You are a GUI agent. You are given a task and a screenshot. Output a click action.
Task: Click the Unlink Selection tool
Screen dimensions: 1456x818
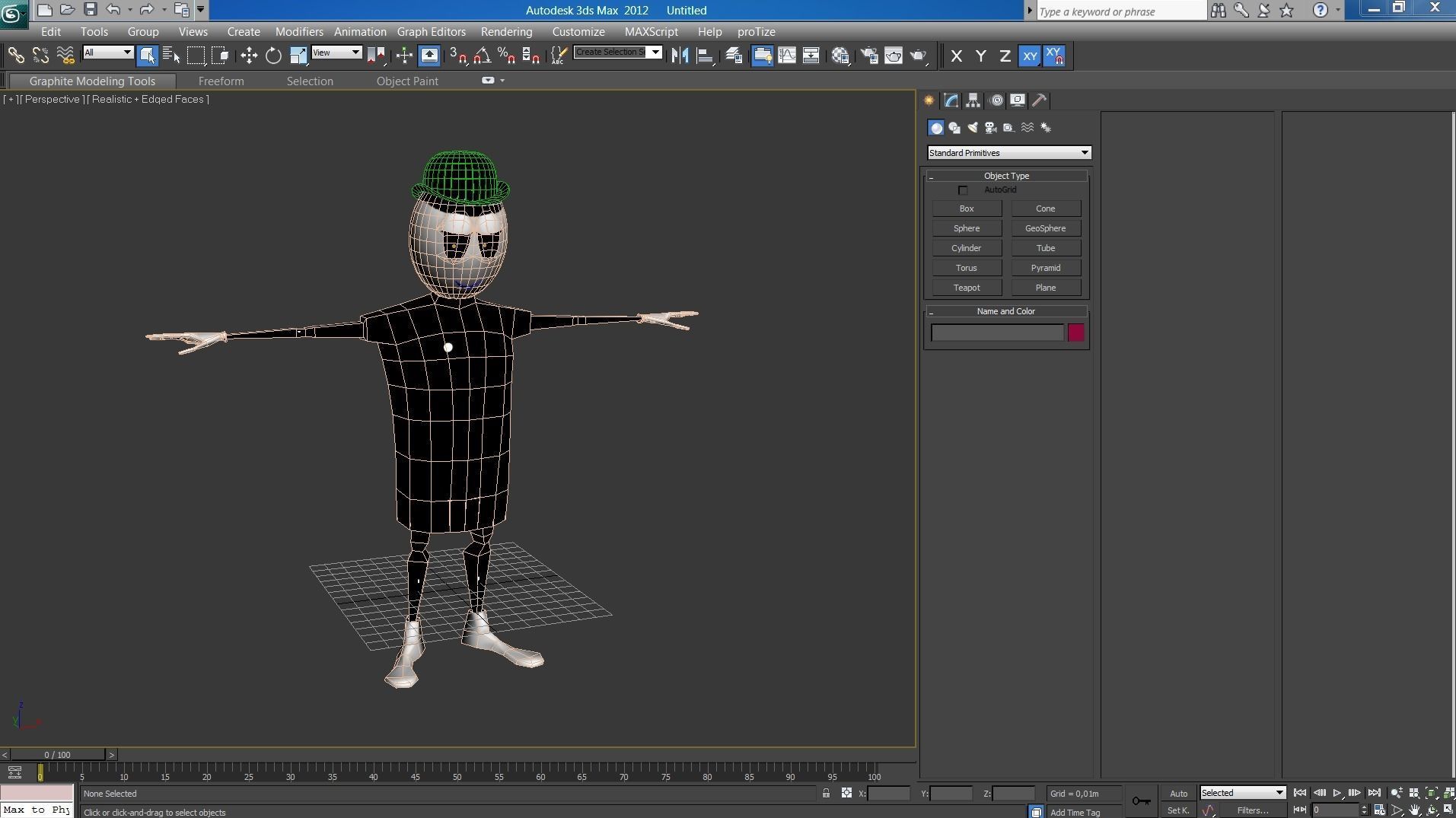[40, 56]
